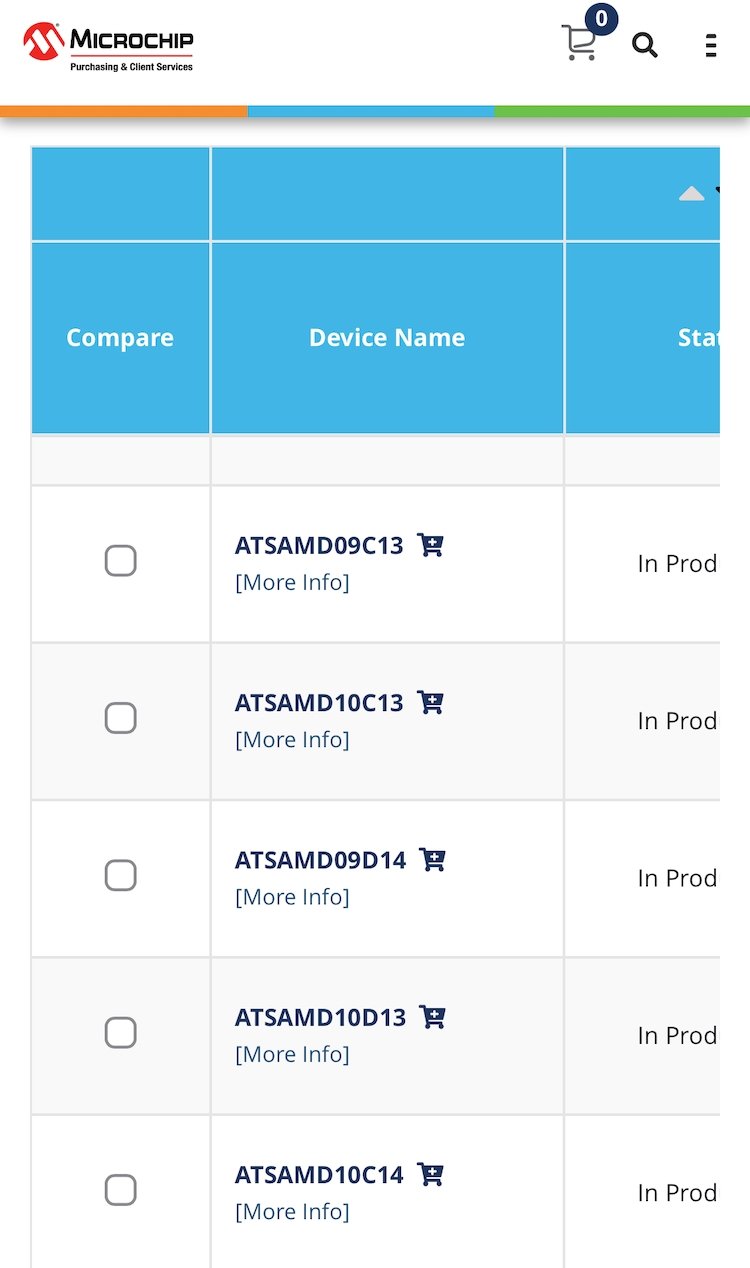750x1268 pixels.
Task: Select ATSAMD10D13 for comparison
Action: click(121, 1032)
